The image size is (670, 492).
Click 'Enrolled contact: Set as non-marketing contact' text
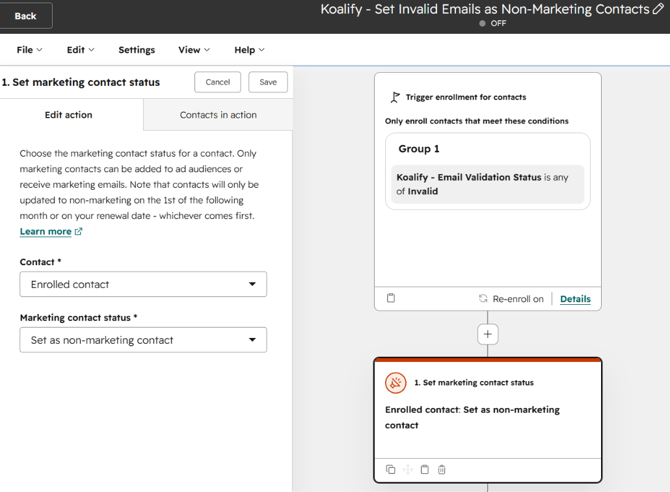tap(472, 417)
